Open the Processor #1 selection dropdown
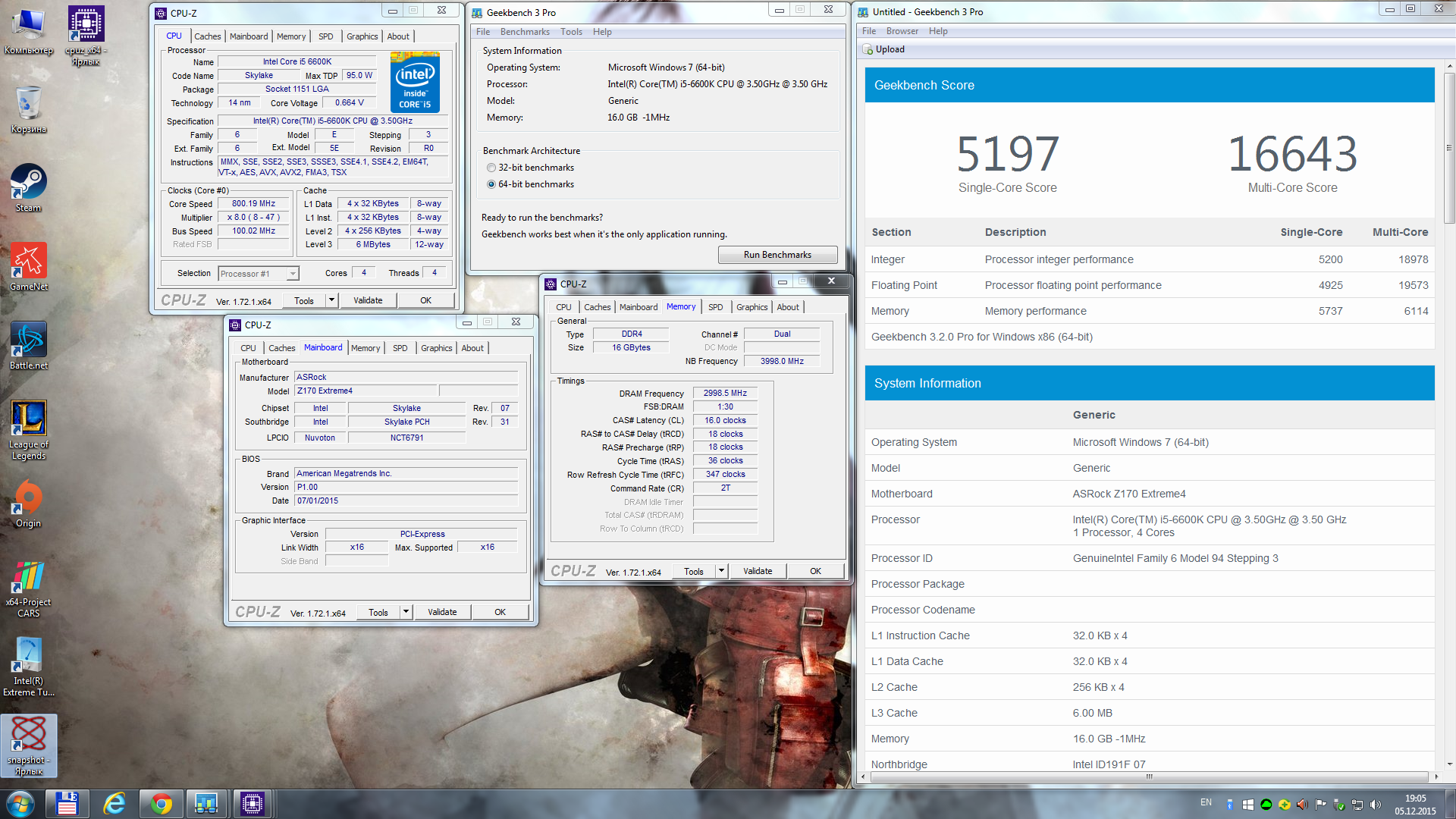This screenshot has width=1456, height=819. (259, 274)
